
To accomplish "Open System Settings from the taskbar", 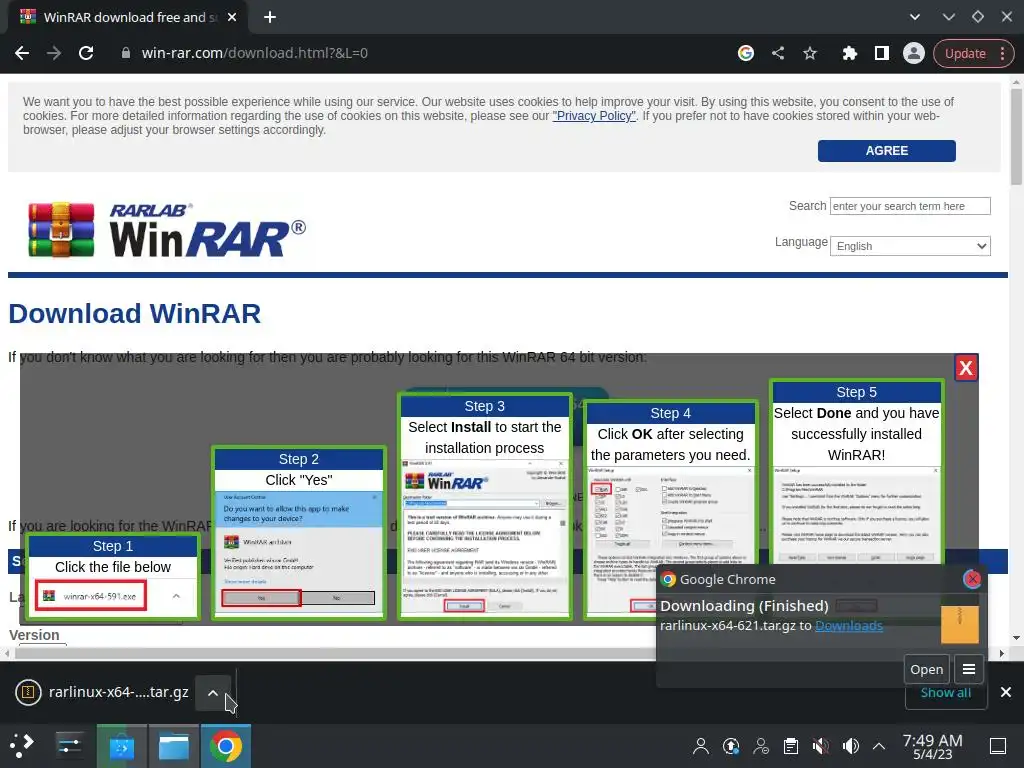I will (69, 745).
